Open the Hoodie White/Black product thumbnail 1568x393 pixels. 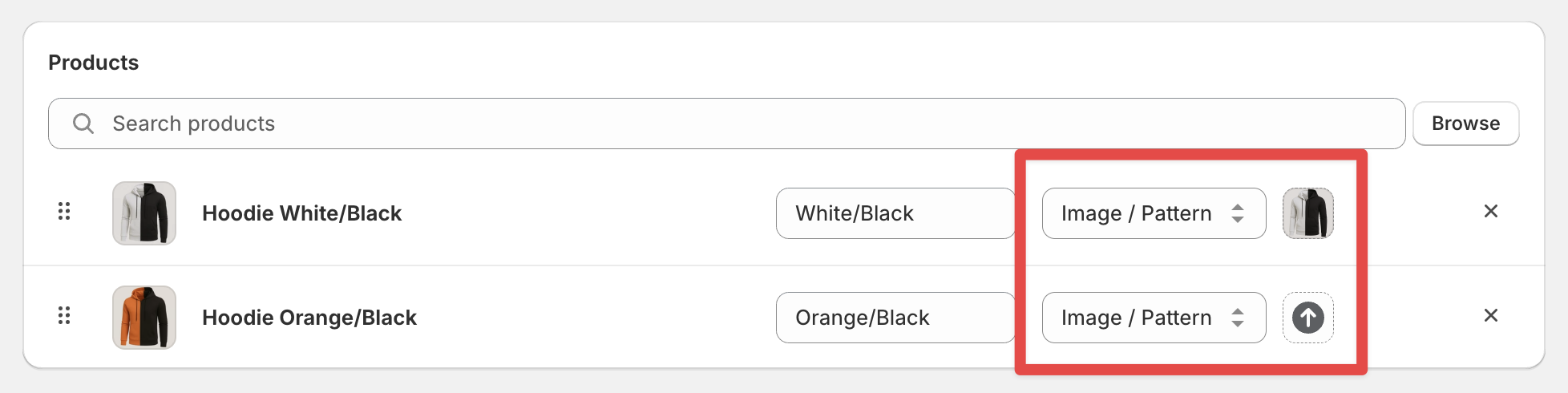pyautogui.click(x=144, y=213)
